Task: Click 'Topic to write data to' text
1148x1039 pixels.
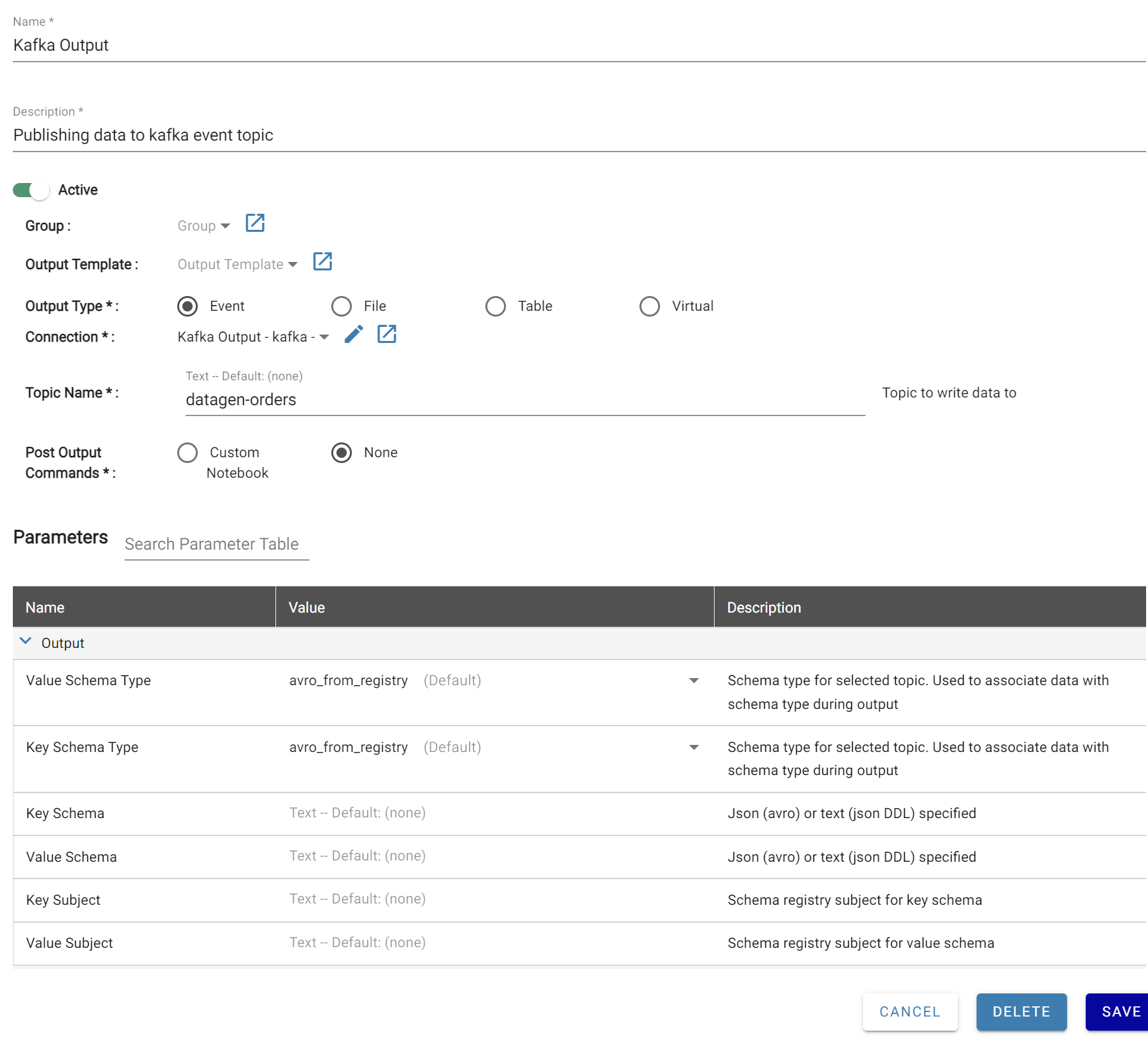Action: 949,393
